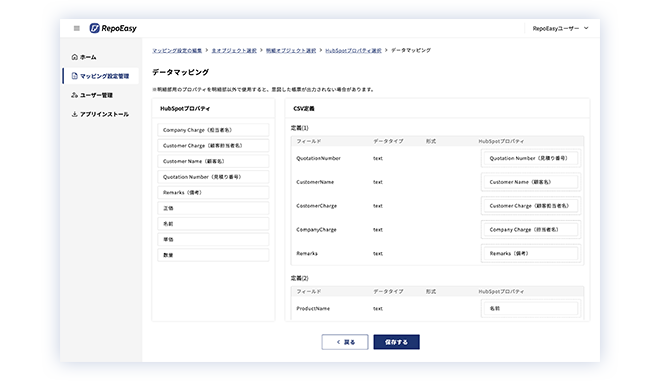
Task: Click the CustomerName field name text
Action: click(315, 182)
